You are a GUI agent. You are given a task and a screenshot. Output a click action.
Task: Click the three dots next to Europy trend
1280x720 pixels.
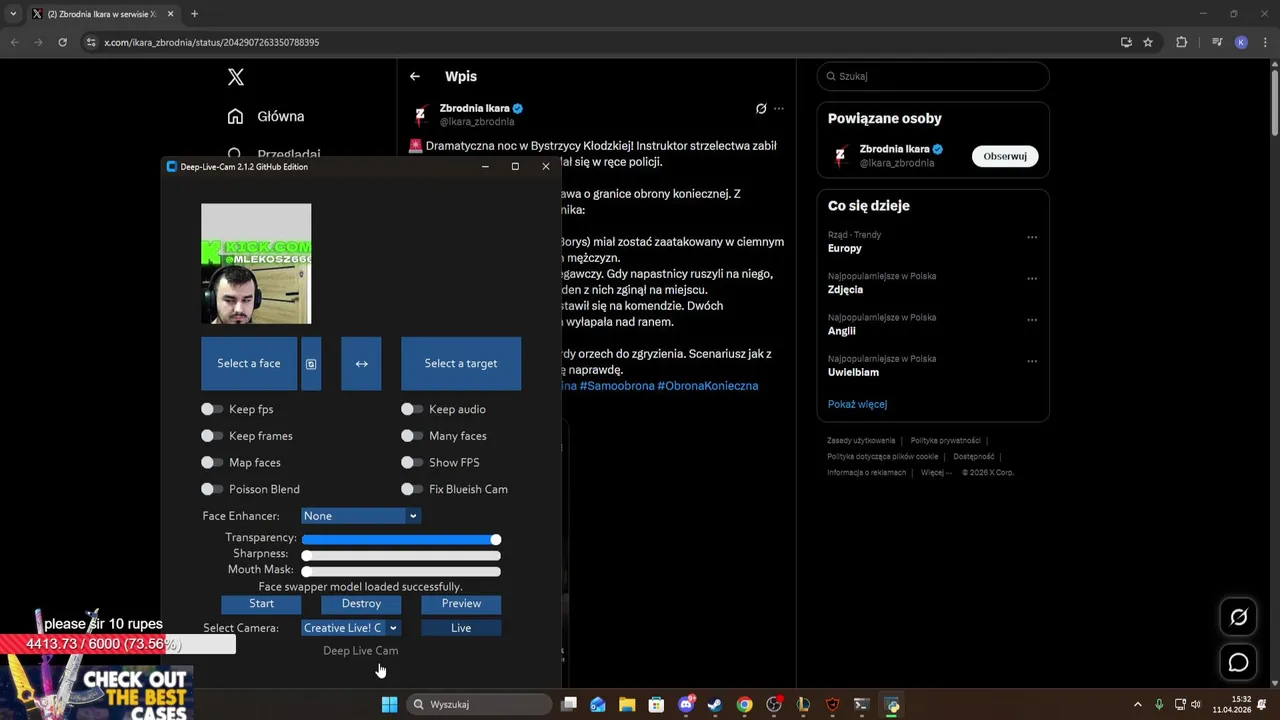click(1032, 238)
